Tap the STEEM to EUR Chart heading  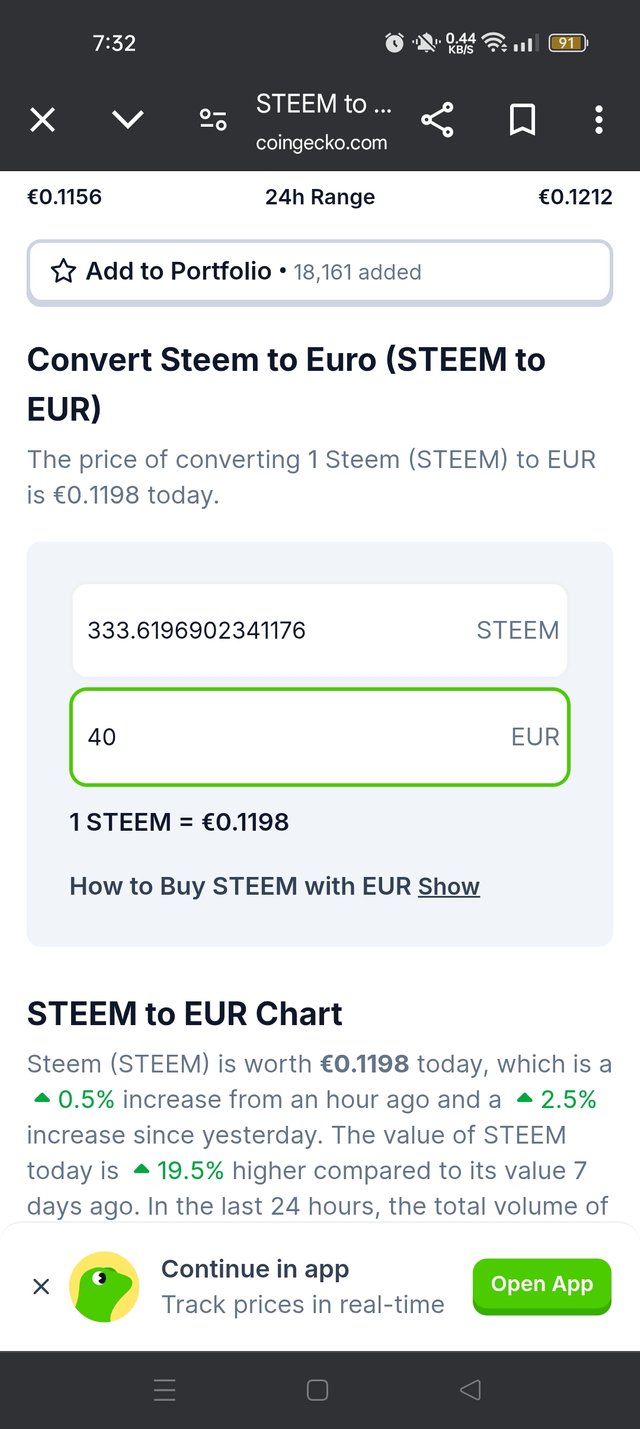tap(185, 1014)
